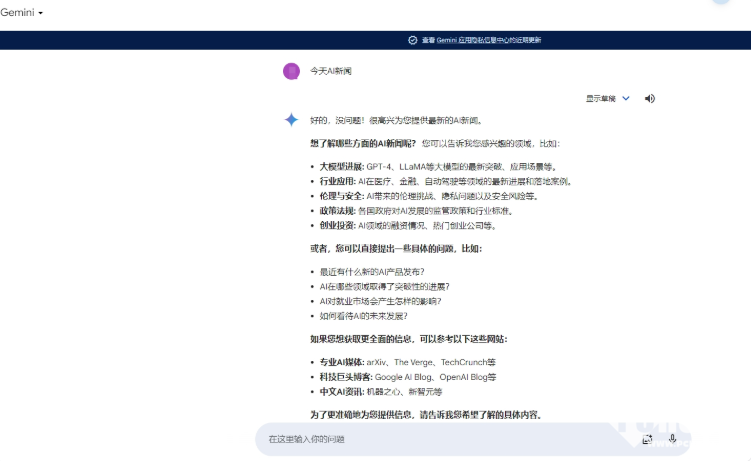This screenshot has height=461, width=751.
Task: Click the upload image icon in input bar
Action: [647, 438]
